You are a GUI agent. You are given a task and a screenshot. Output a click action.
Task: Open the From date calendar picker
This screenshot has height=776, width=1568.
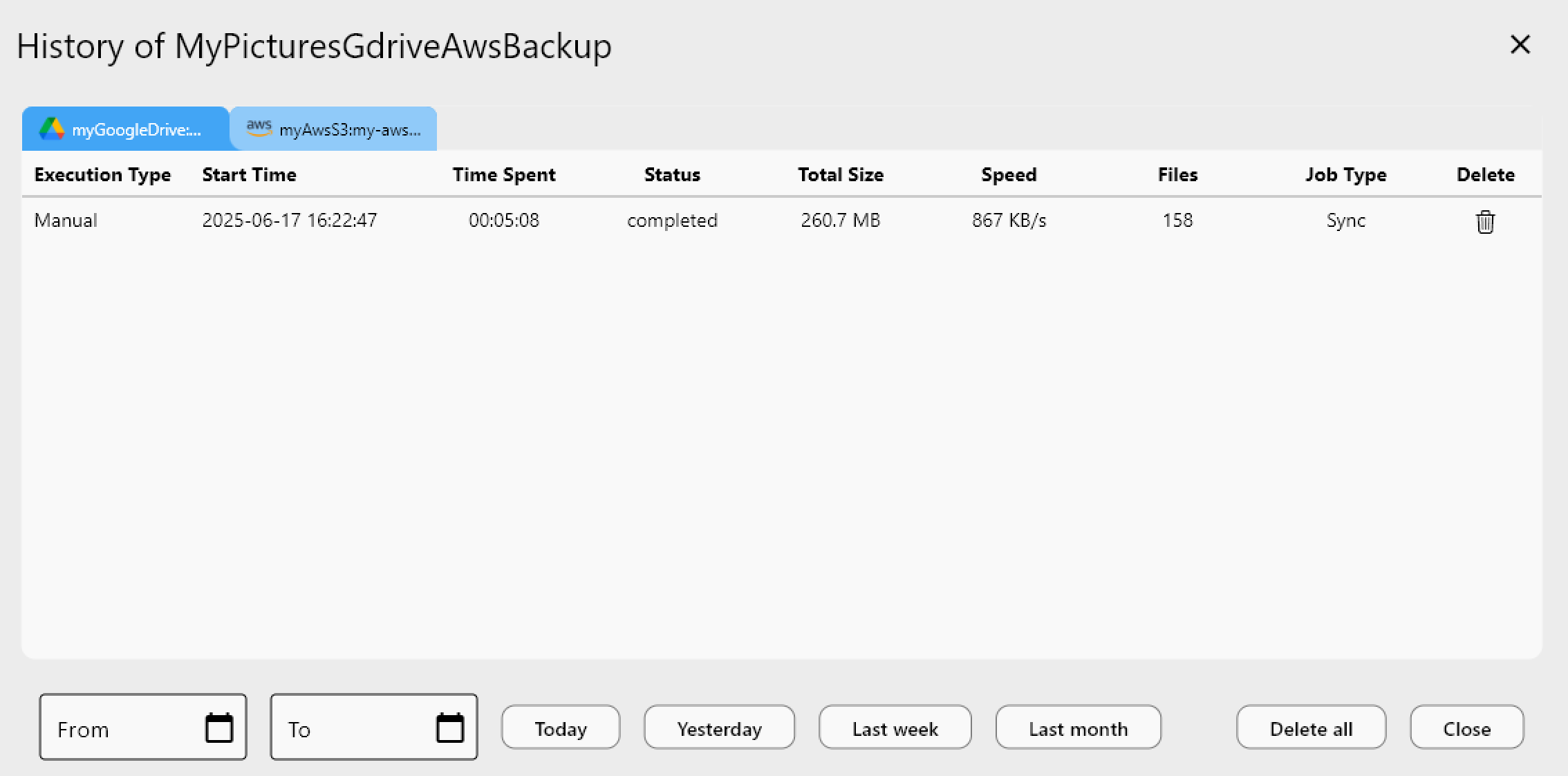click(219, 728)
